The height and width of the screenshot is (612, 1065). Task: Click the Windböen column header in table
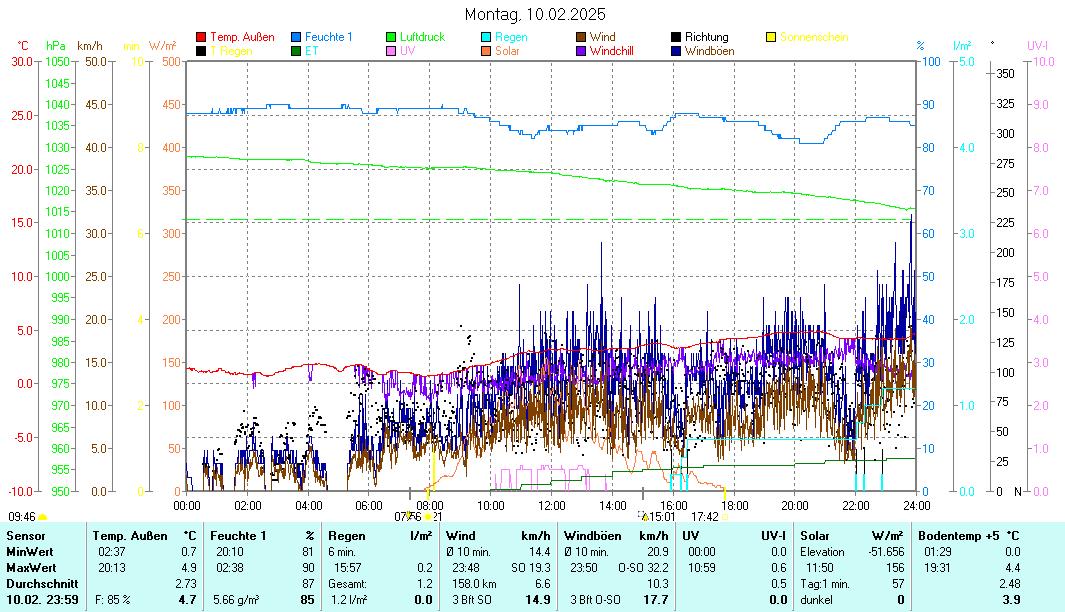(x=594, y=536)
